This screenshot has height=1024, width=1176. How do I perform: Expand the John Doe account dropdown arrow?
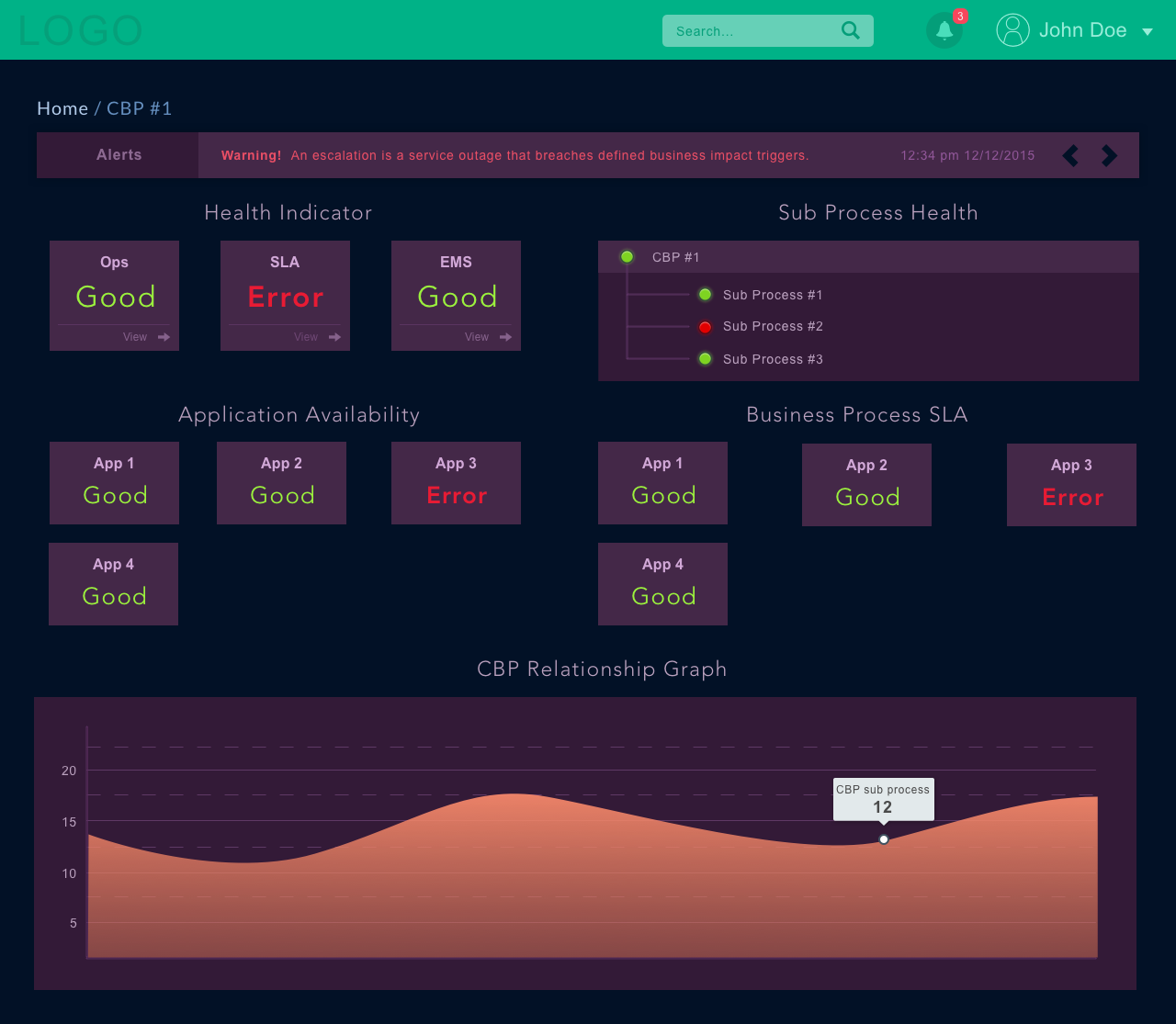[x=1148, y=31]
